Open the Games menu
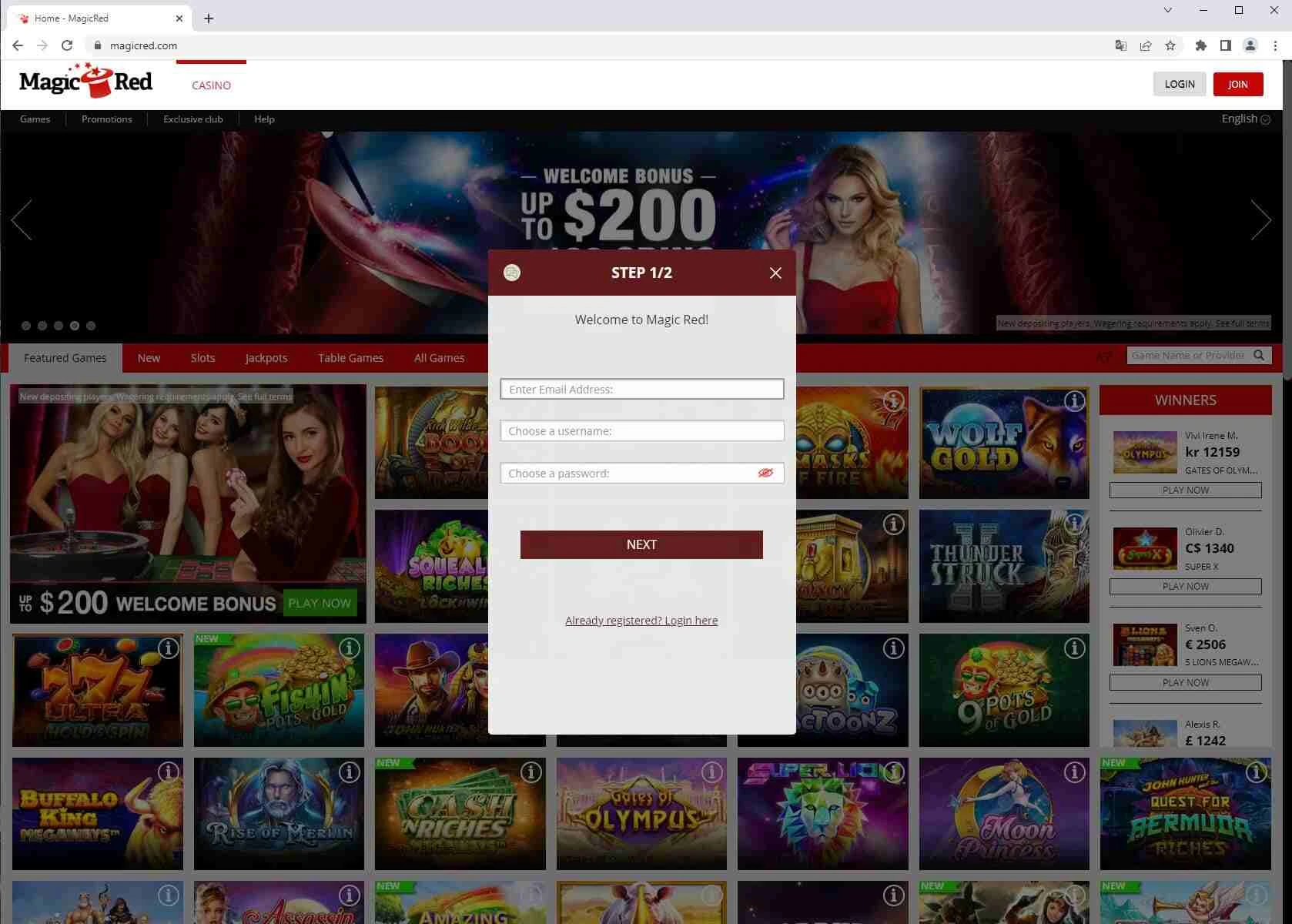 point(35,119)
